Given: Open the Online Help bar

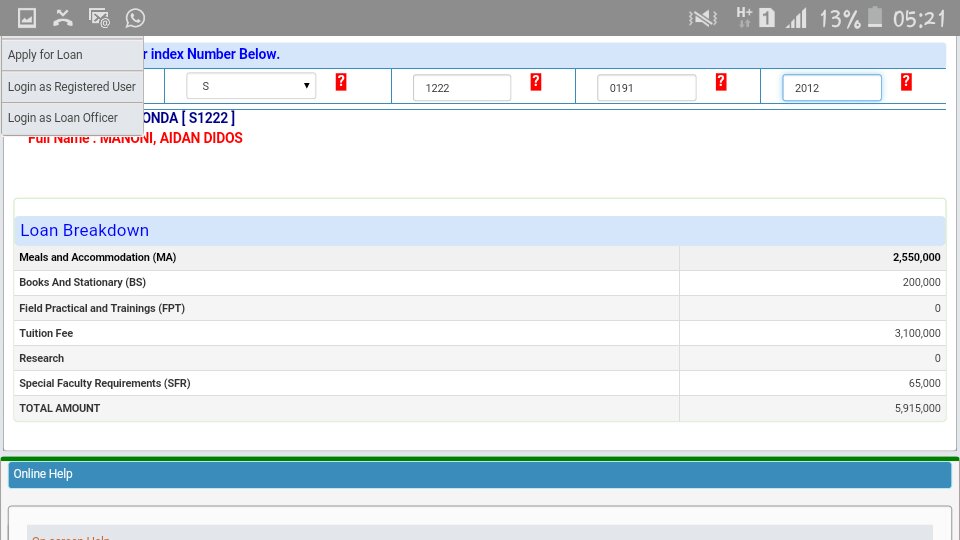Looking at the screenshot, I should point(480,474).
